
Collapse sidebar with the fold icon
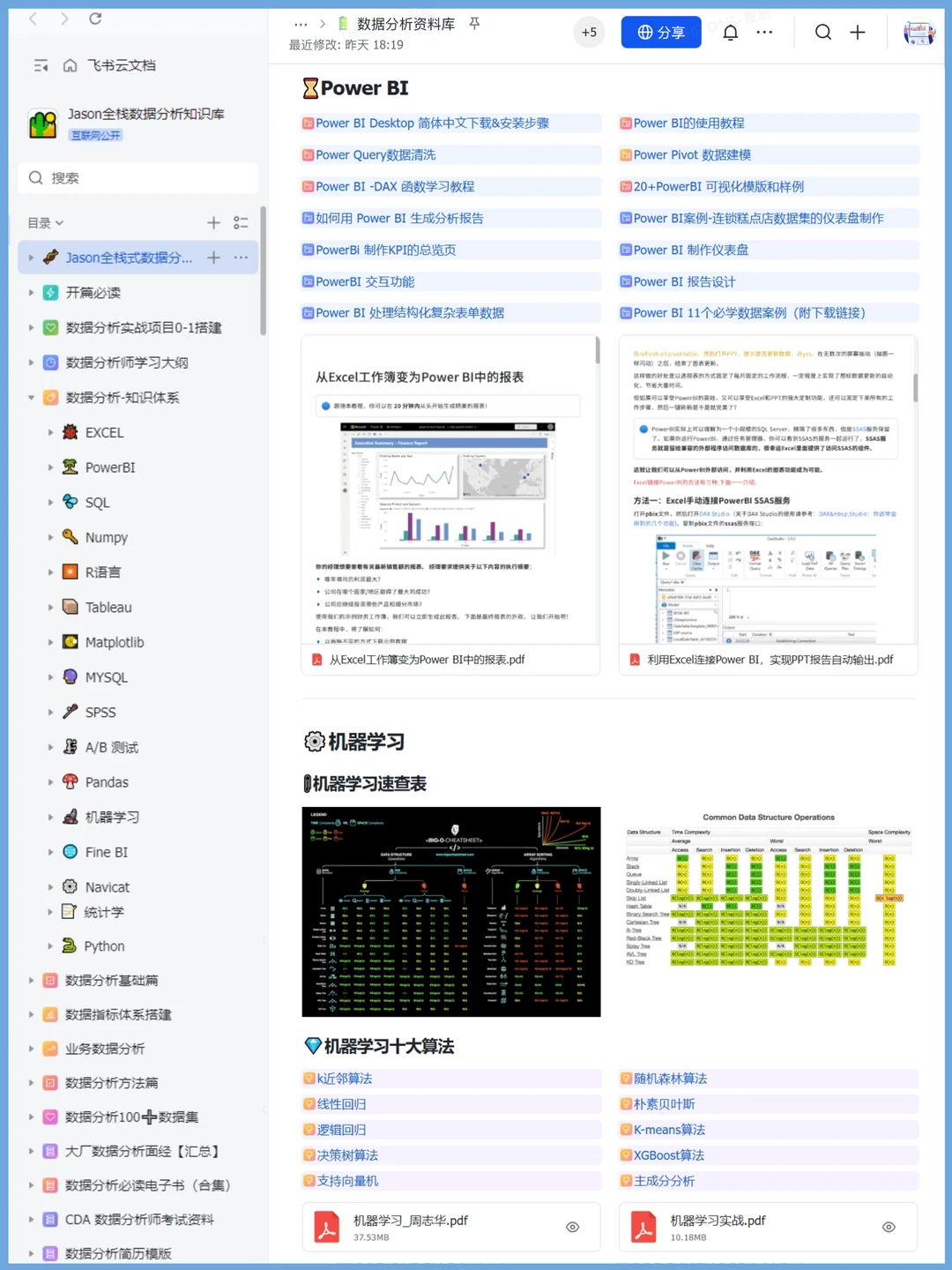41,65
